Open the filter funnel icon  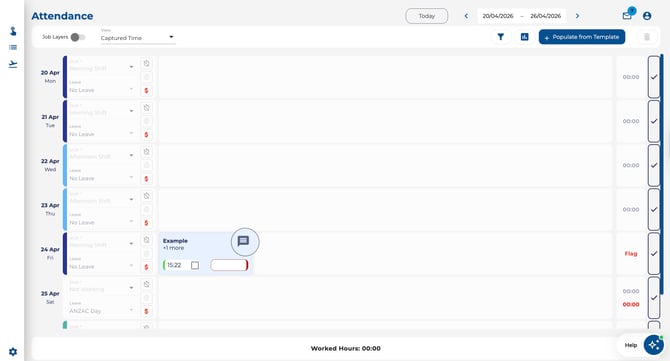point(500,37)
